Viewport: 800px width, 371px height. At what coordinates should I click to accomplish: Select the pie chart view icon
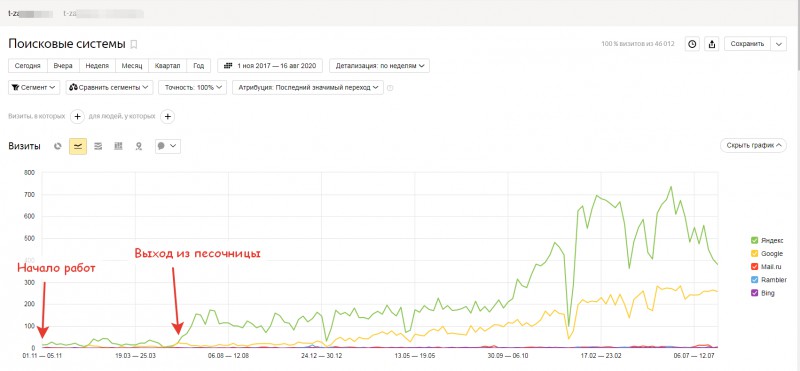click(58, 146)
